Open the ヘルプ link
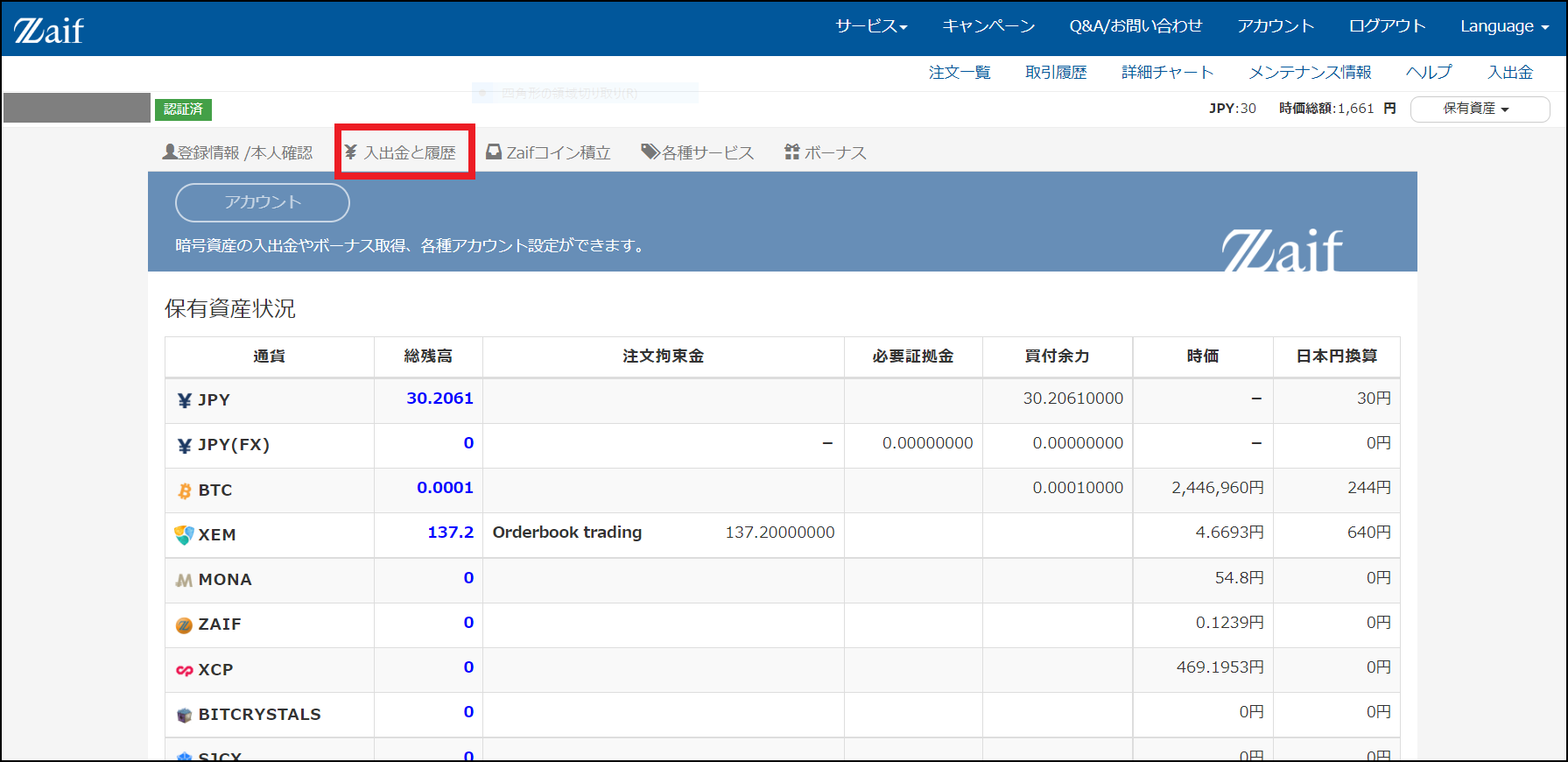The image size is (1568, 762). point(1429,72)
